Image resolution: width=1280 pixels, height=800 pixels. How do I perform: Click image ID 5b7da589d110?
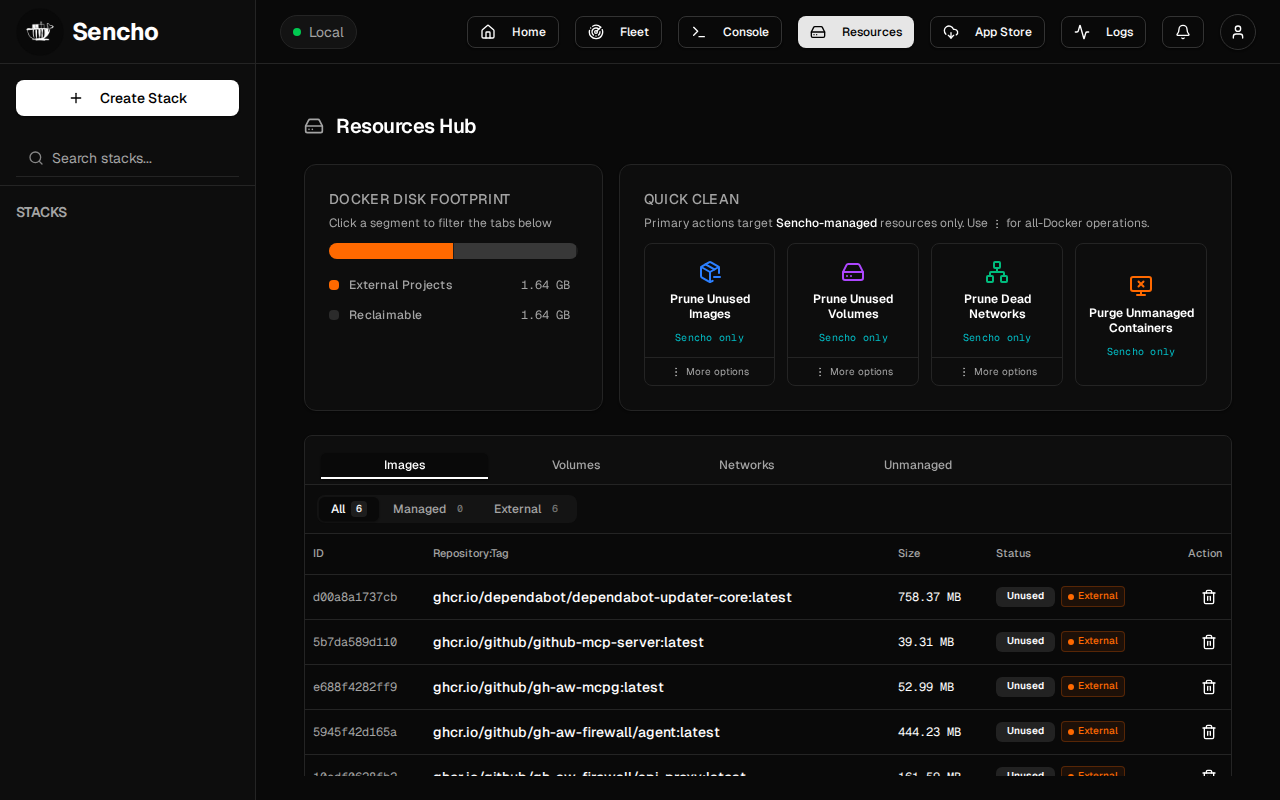point(355,642)
